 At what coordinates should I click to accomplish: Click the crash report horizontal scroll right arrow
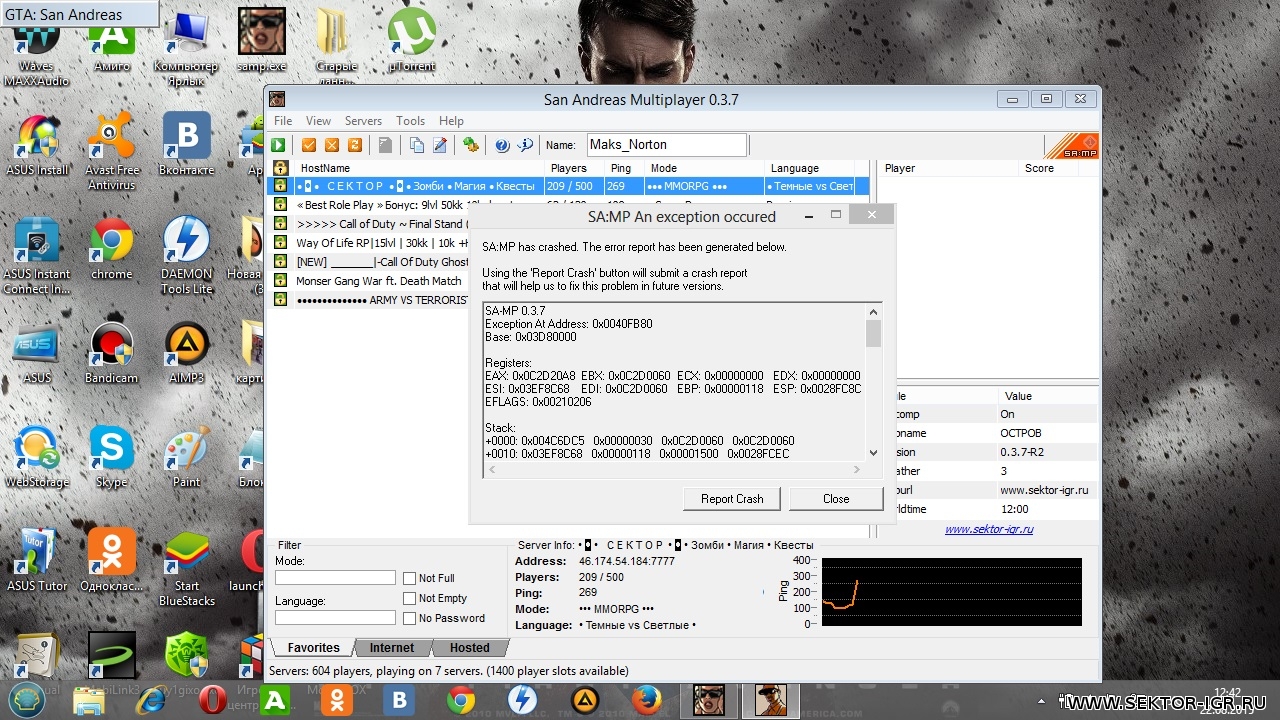click(856, 469)
